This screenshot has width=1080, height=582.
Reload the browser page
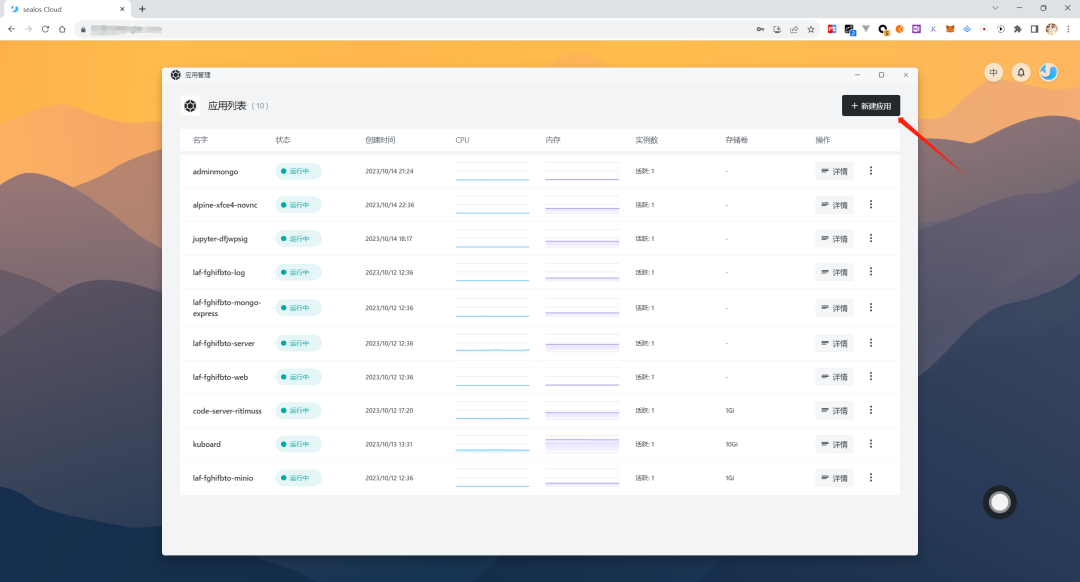pyautogui.click(x=45, y=29)
